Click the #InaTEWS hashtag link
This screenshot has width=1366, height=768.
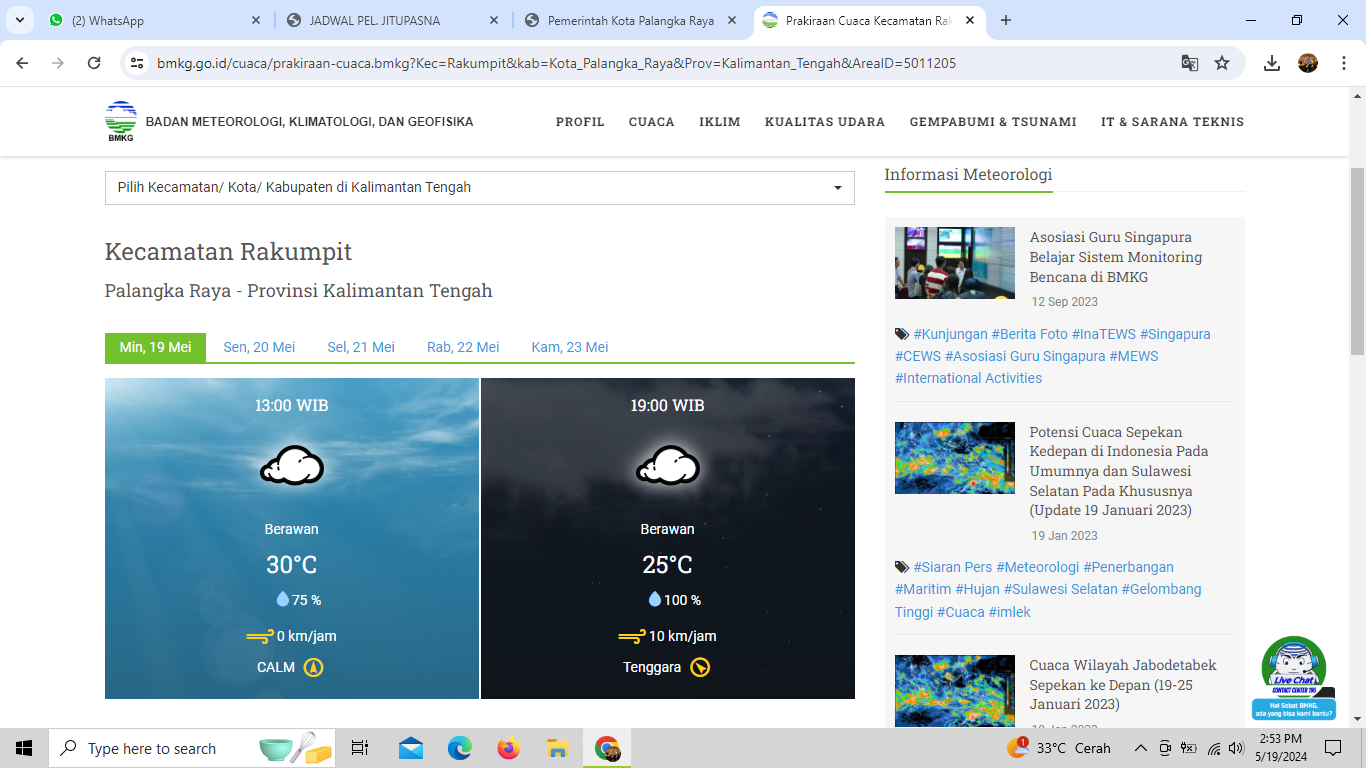click(x=1104, y=334)
